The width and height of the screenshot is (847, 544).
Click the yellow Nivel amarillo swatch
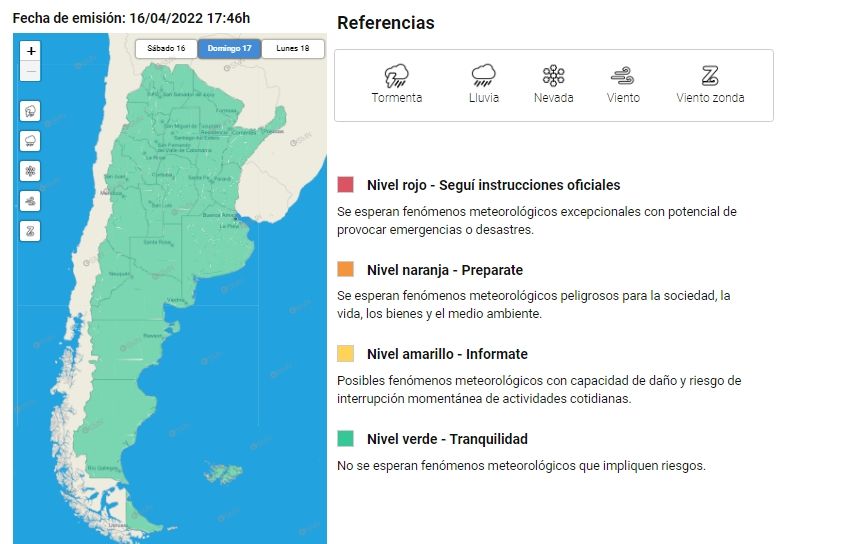click(x=346, y=354)
